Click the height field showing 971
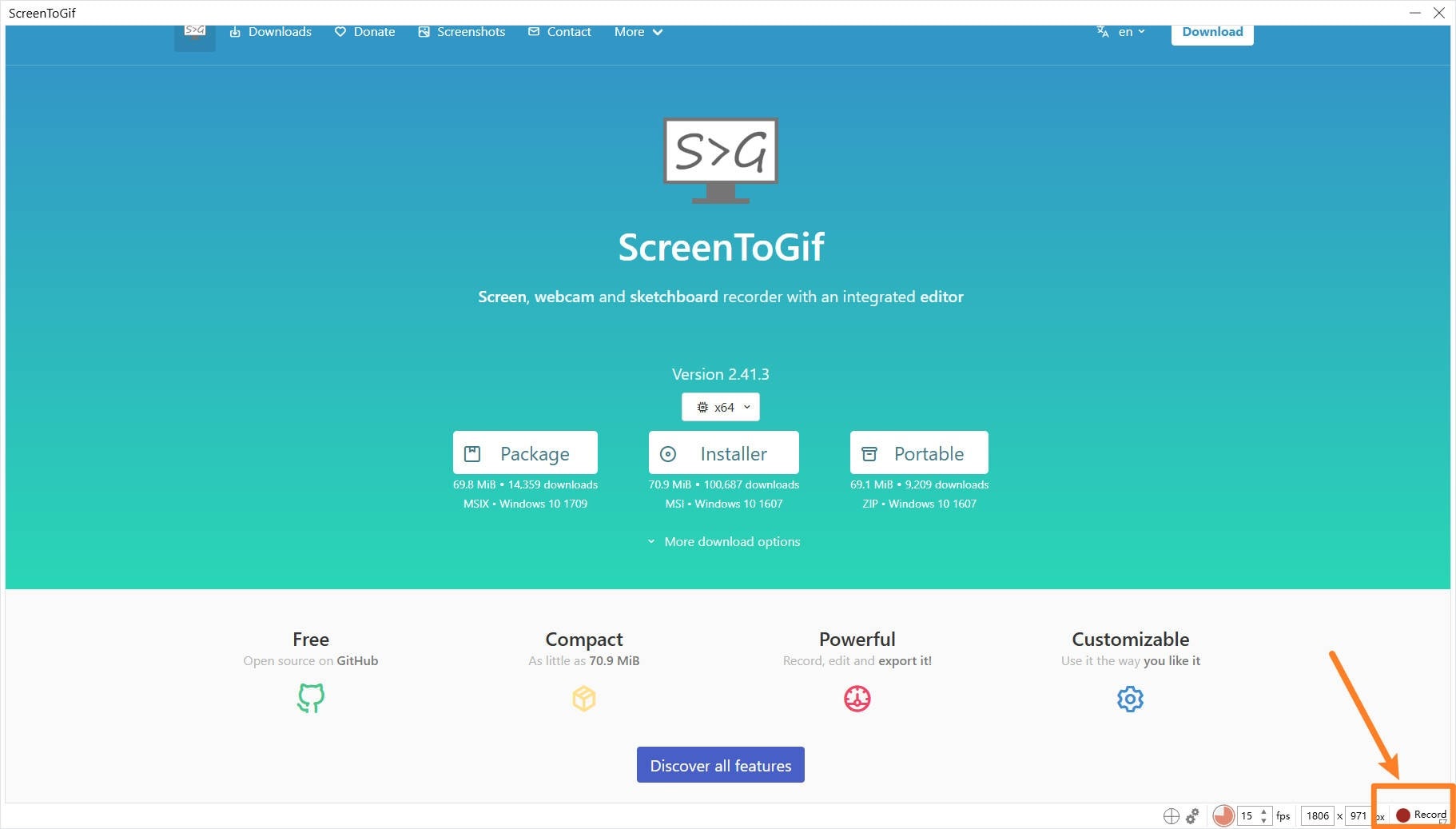Screen dimensions: 1456x829 tap(1358, 815)
